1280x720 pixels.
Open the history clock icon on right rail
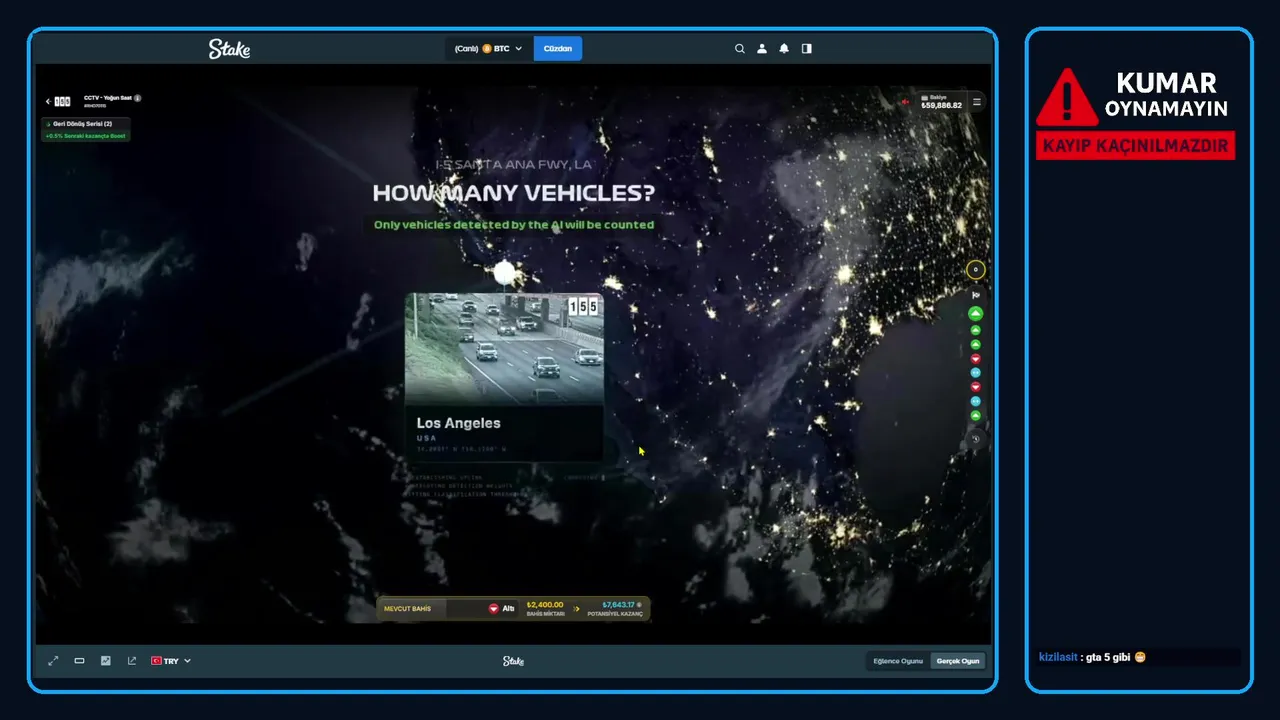pyautogui.click(x=976, y=439)
